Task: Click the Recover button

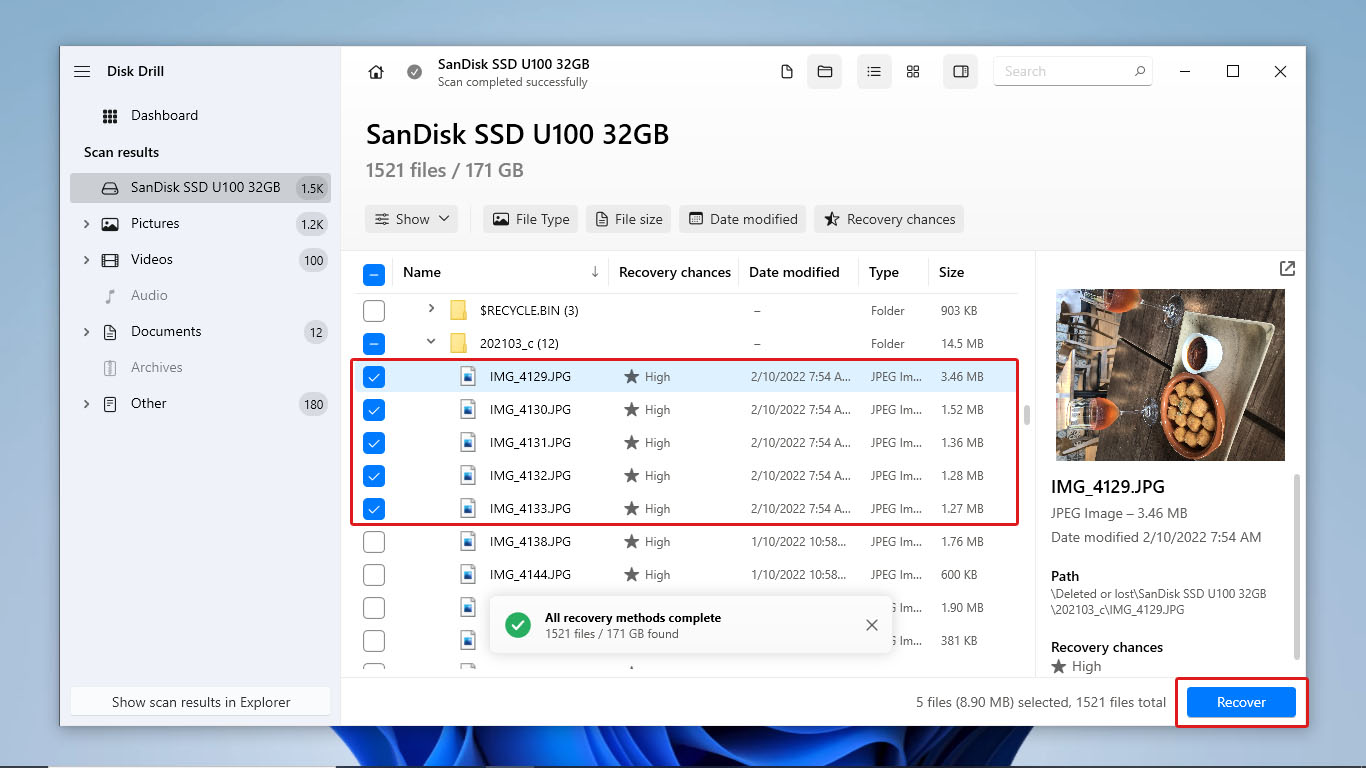Action: pos(1241,702)
